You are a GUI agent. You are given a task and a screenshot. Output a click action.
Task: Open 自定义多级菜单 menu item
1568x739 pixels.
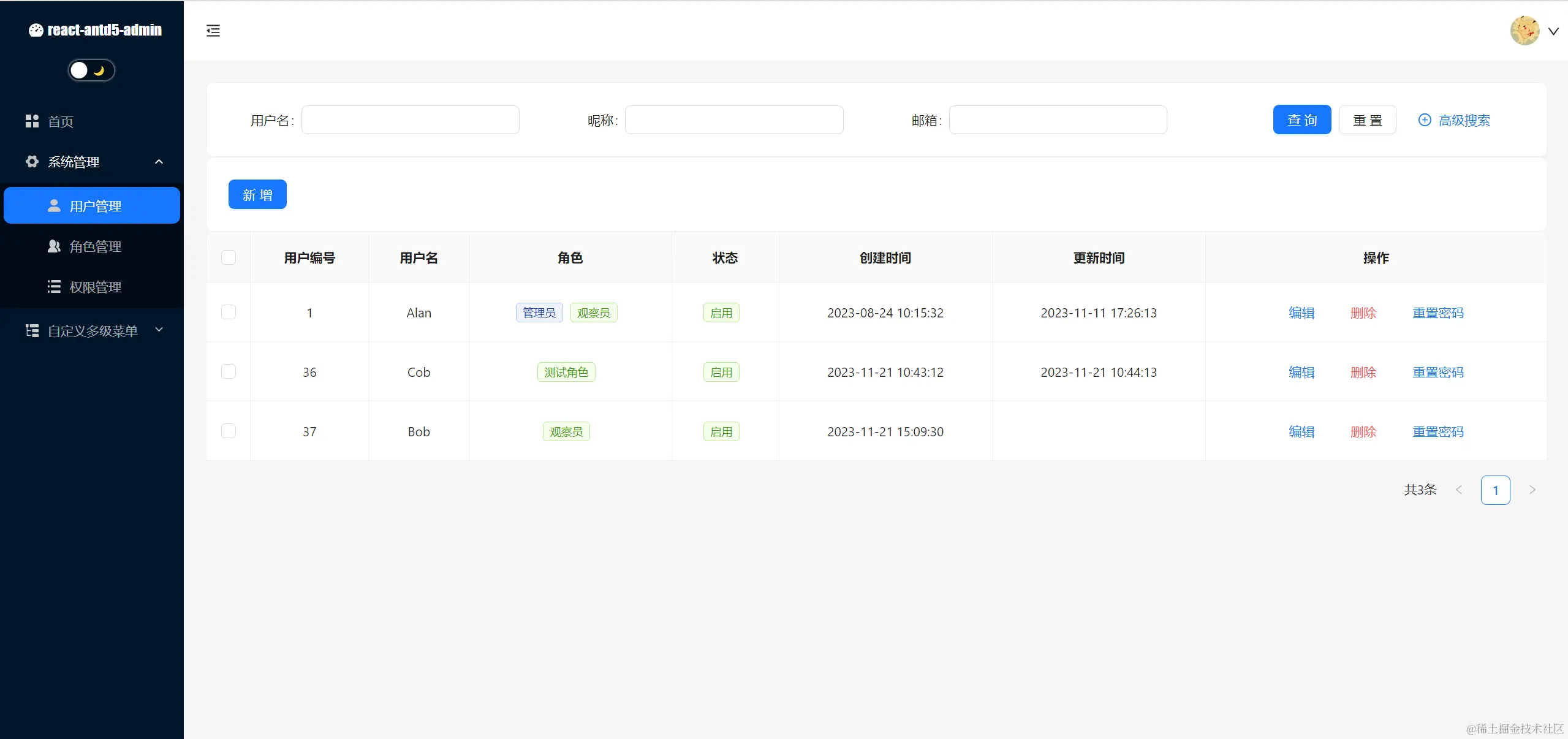92,331
